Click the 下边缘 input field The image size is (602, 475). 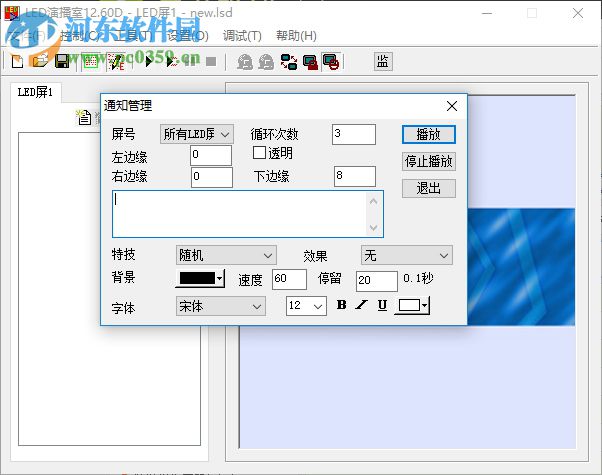coord(355,177)
